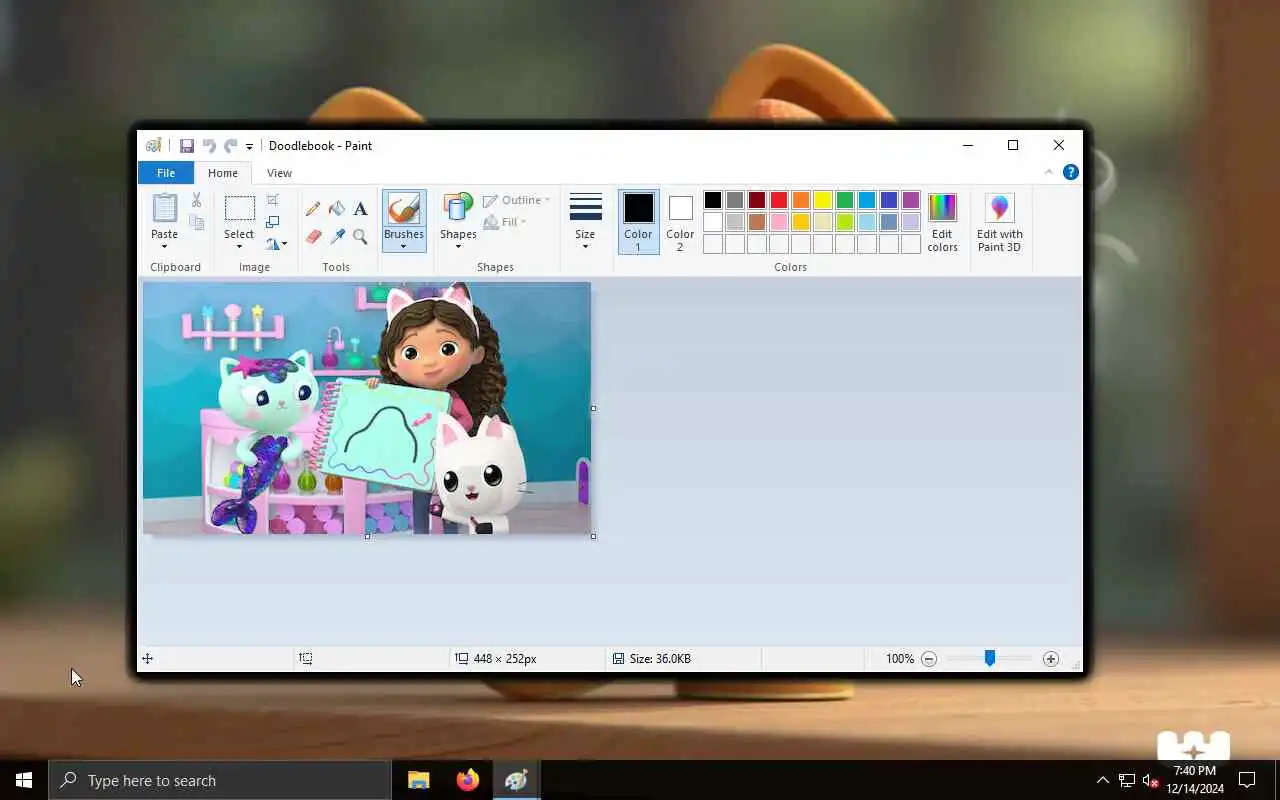This screenshot has height=800, width=1280.
Task: Choose the brown color swatch
Action: [x=757, y=222]
